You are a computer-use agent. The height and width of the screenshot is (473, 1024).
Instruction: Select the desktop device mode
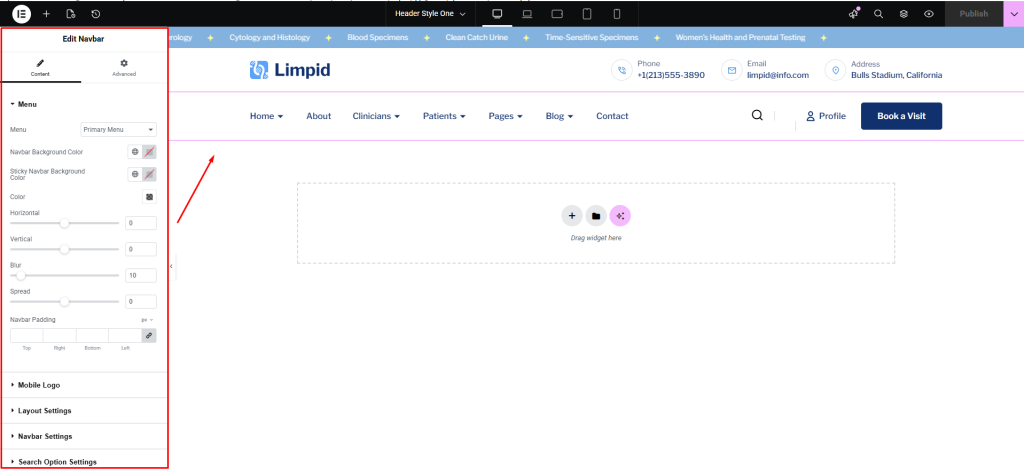[x=497, y=14]
